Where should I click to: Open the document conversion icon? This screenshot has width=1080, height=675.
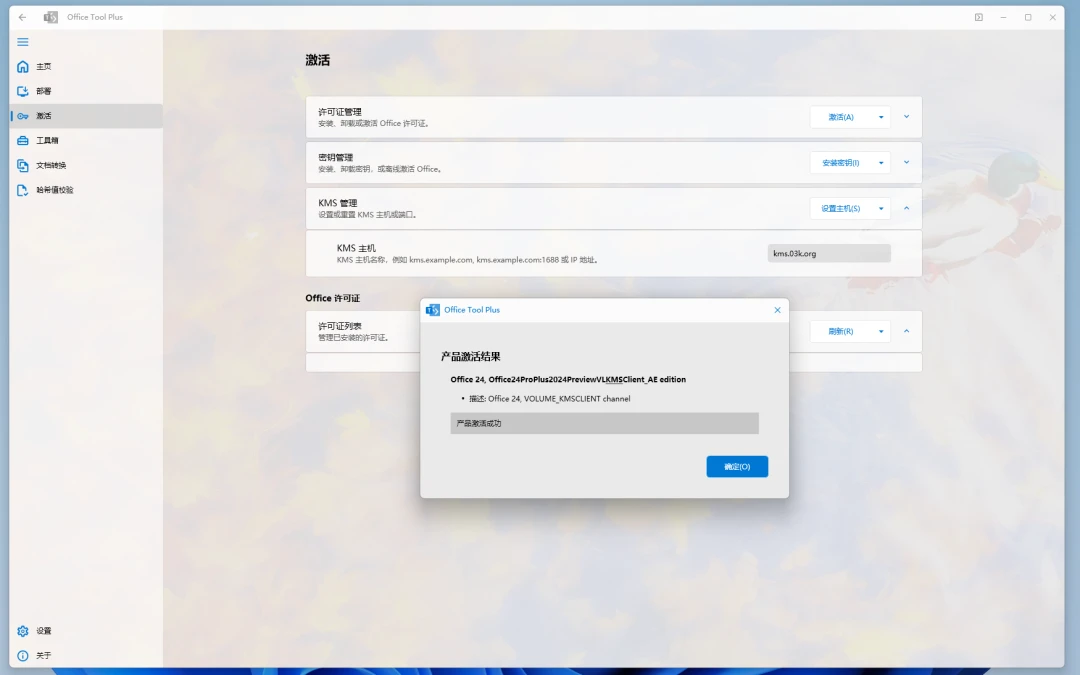tap(23, 165)
